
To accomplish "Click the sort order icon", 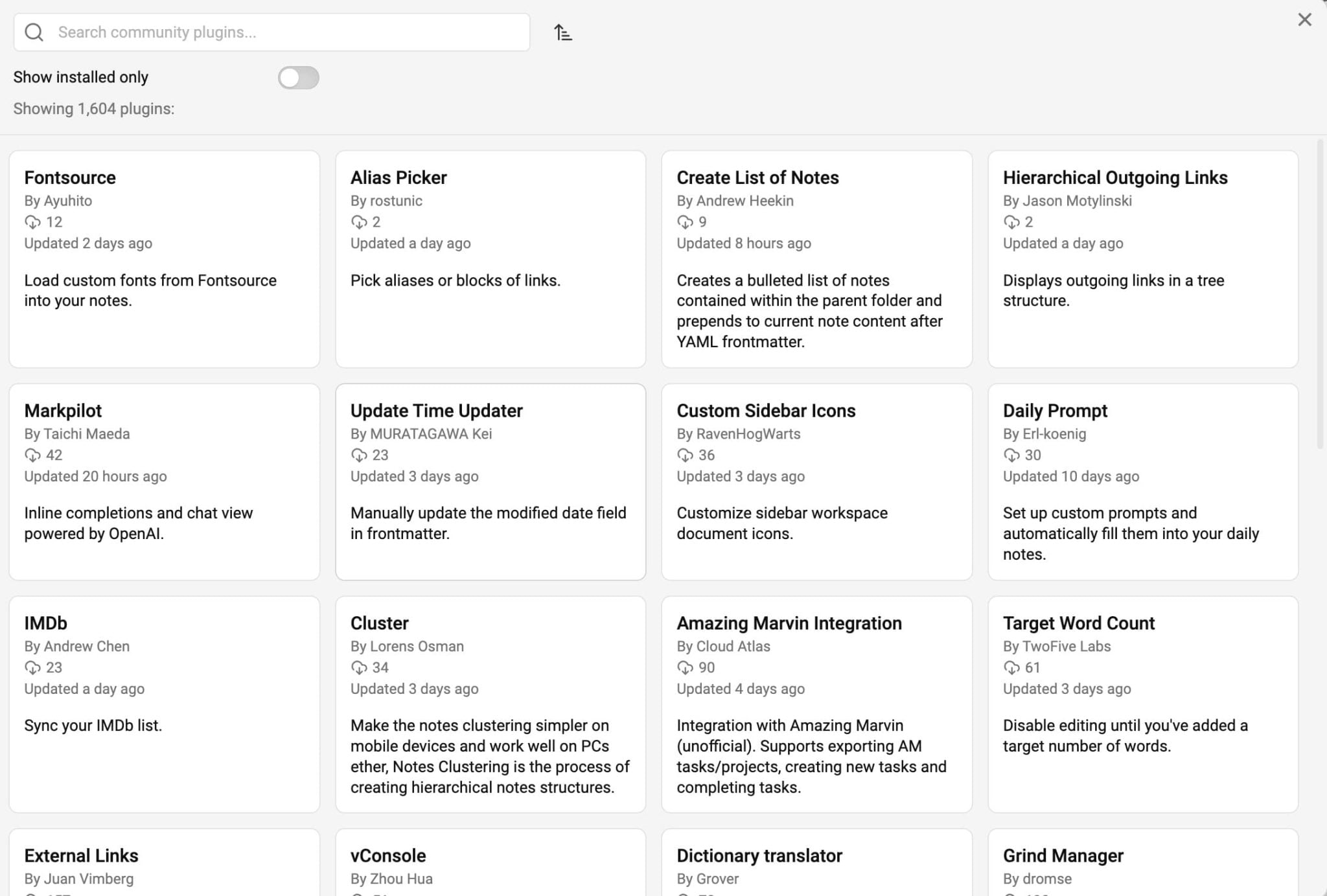I will click(x=562, y=32).
